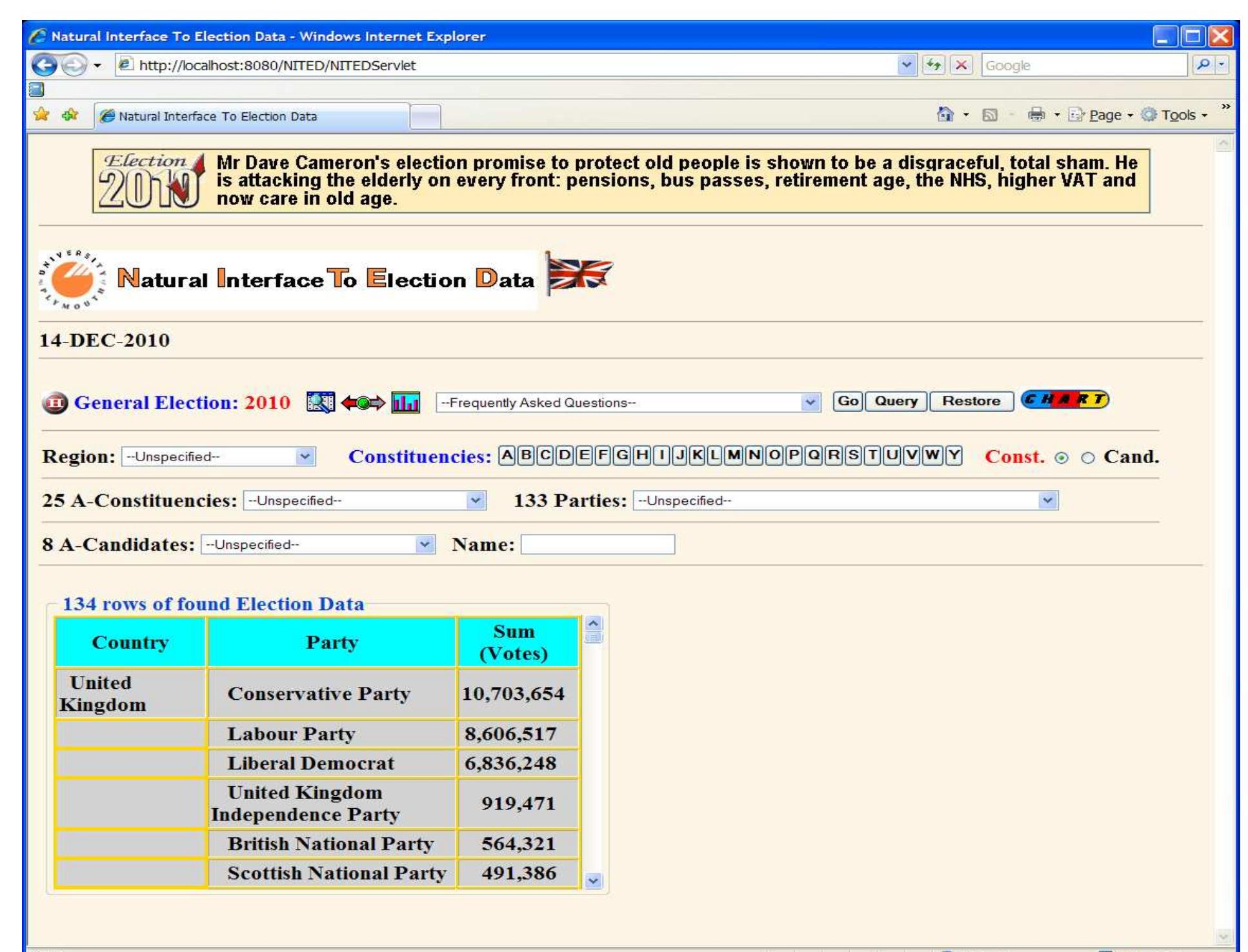The height and width of the screenshot is (952, 1248).
Task: Open the Page menu
Action: pos(1101,115)
